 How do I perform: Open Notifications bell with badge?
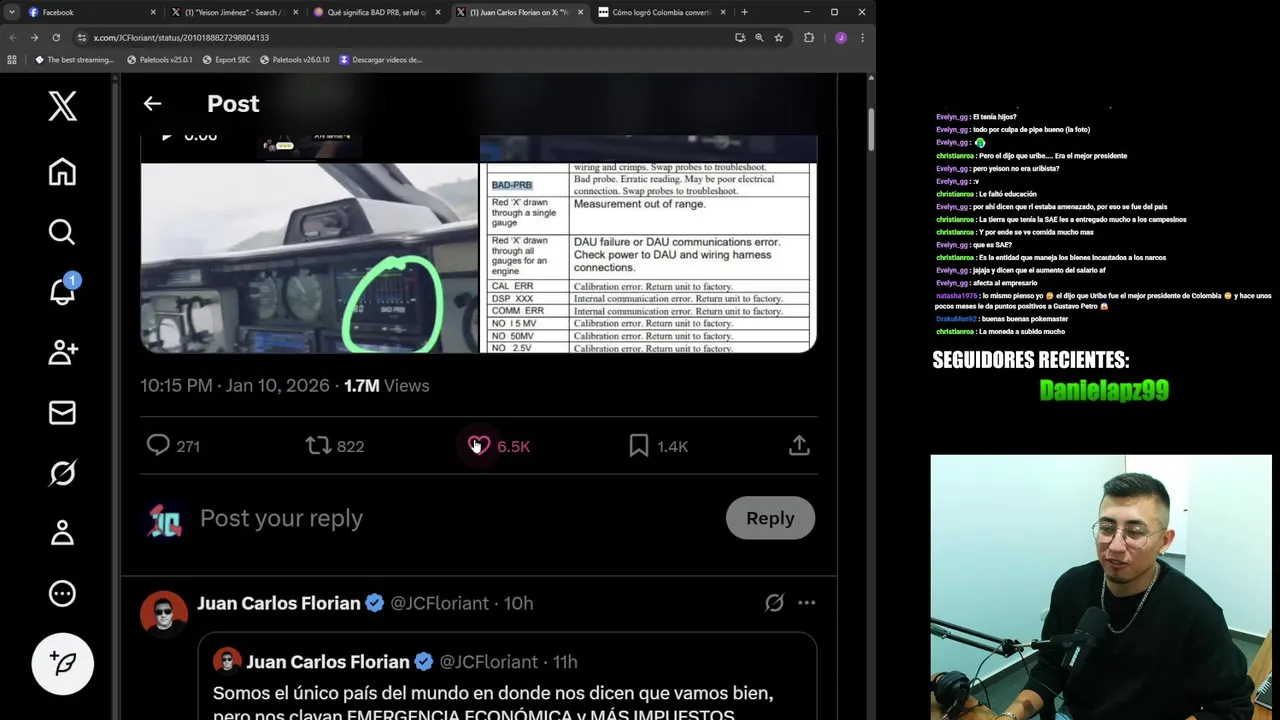(62, 290)
